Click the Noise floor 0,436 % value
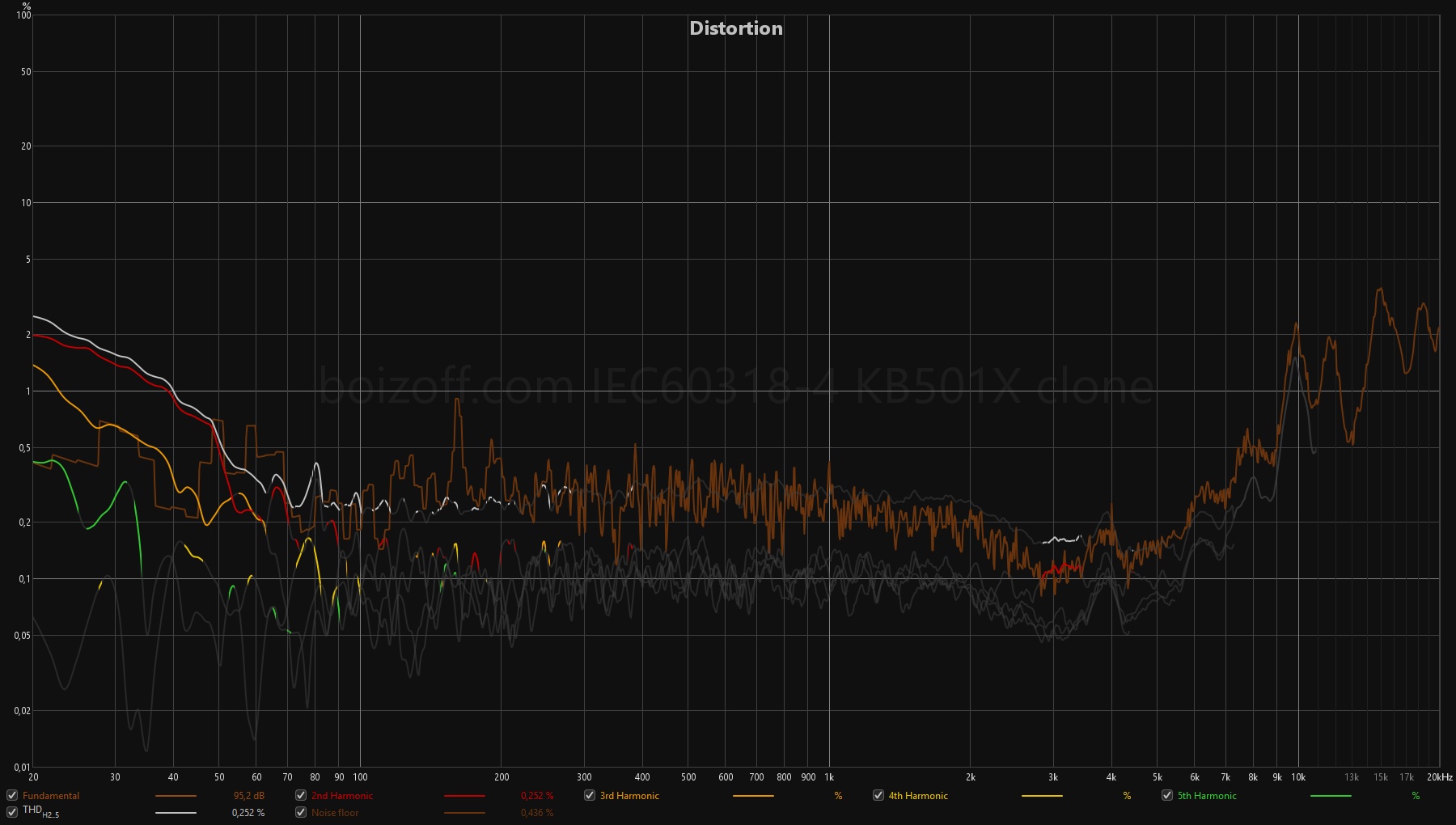The width and height of the screenshot is (1456, 825). (x=537, y=813)
